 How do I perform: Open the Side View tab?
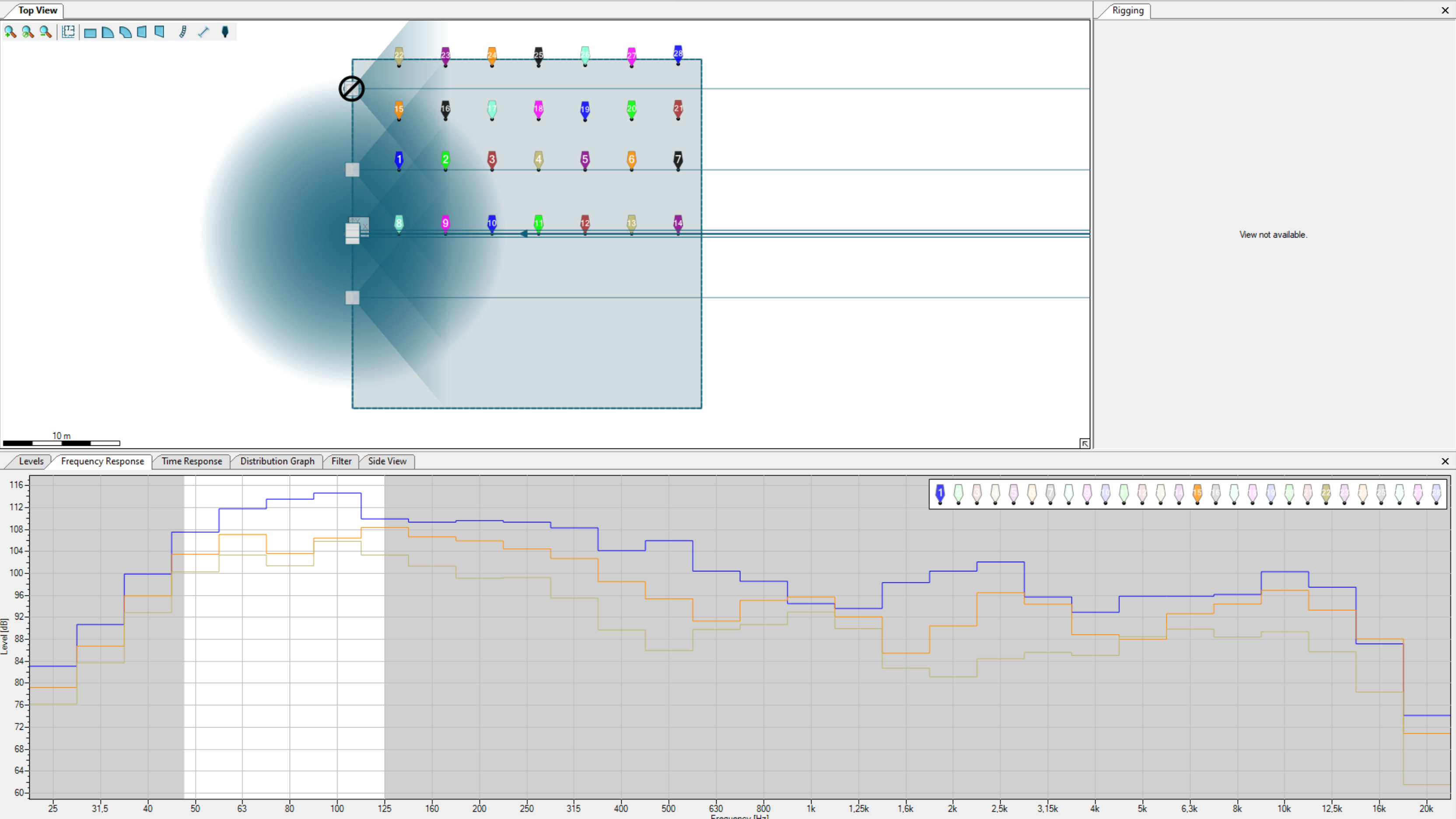click(387, 461)
